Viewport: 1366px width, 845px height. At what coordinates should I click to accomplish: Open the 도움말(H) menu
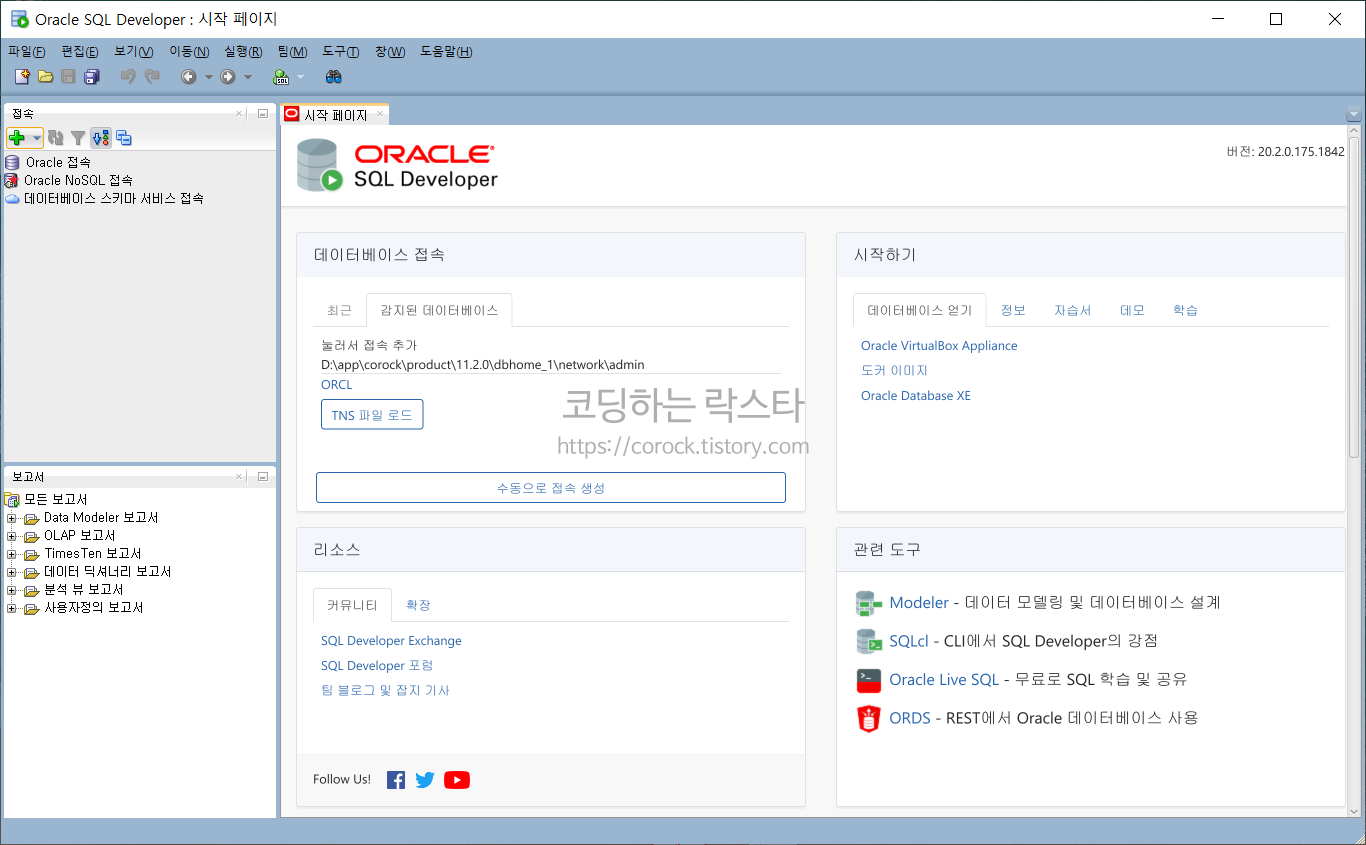446,52
